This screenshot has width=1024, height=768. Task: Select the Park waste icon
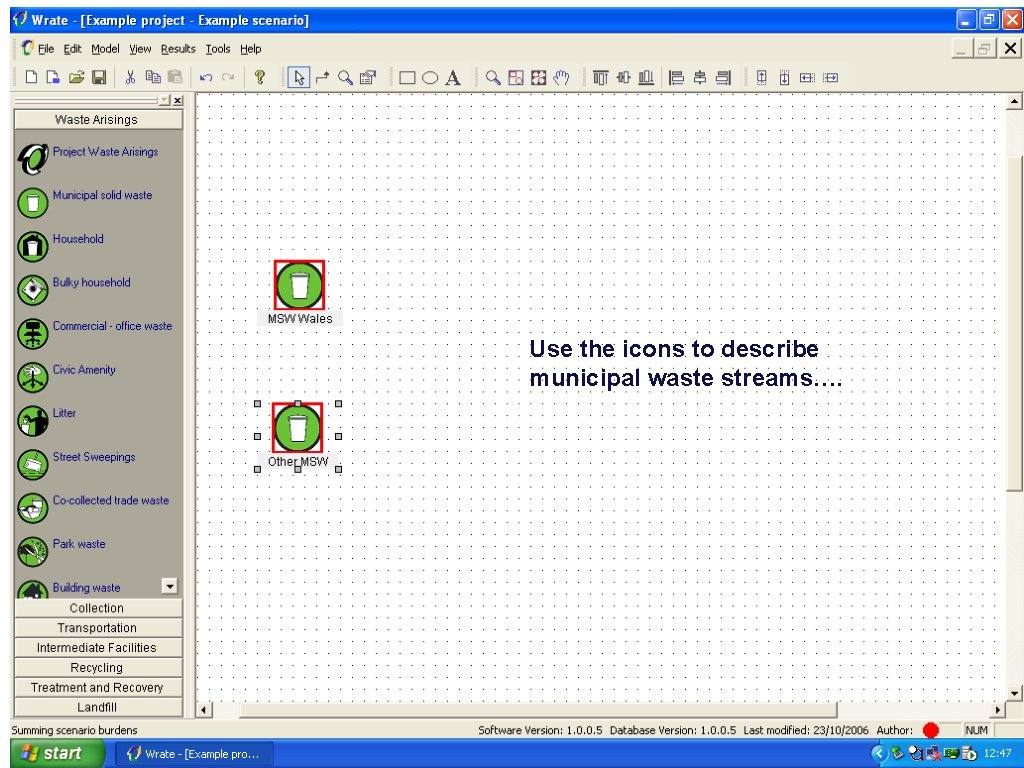[x=33, y=551]
